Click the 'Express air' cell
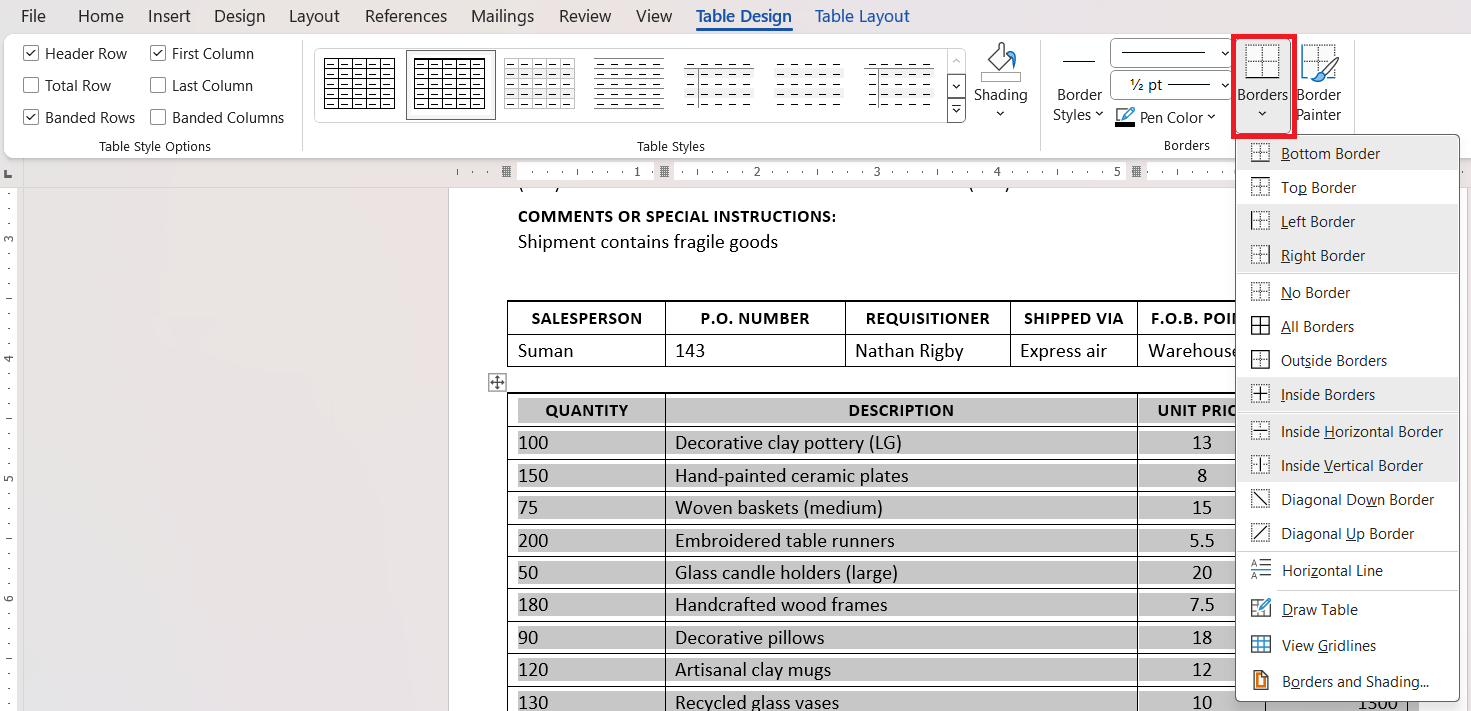The width and height of the screenshot is (1471, 711). 1074,351
